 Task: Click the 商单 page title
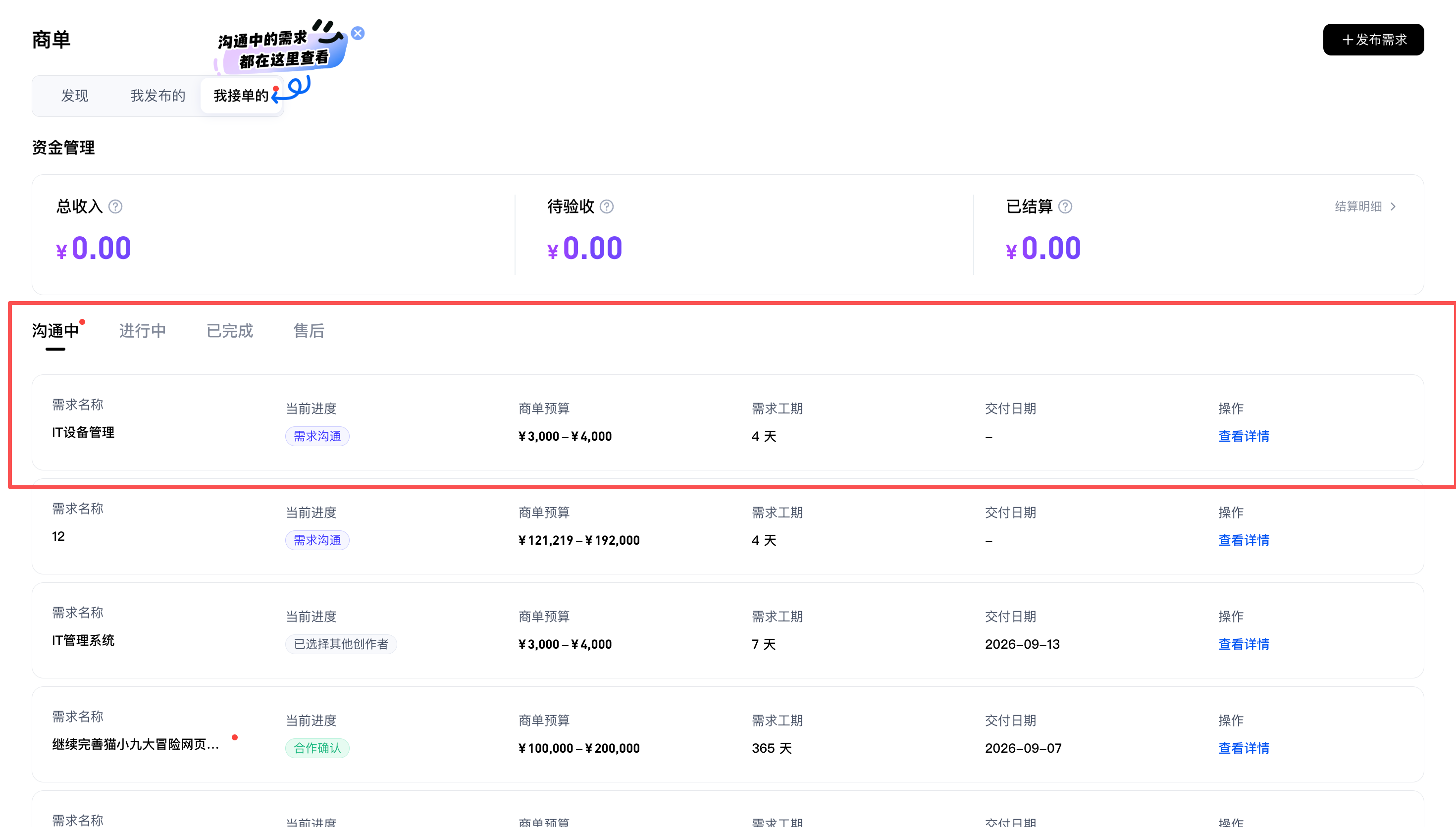(x=51, y=40)
